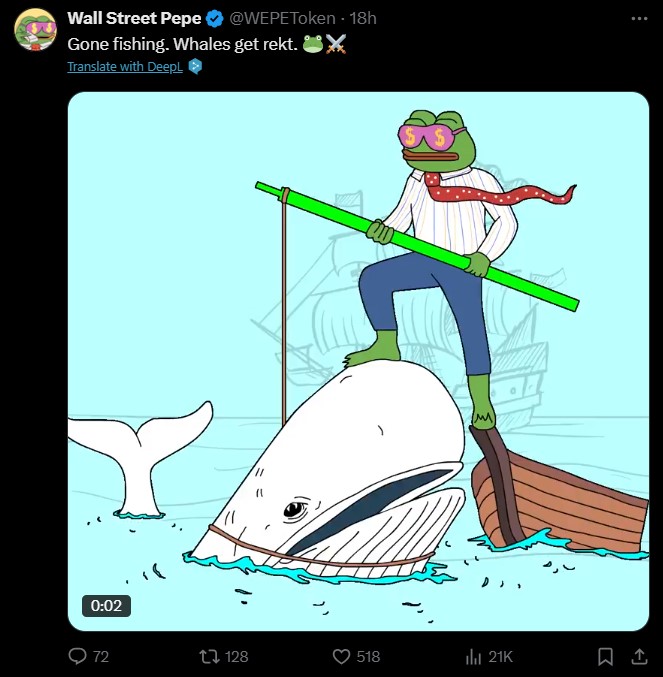
Task: Click the @WEPEToken handle
Action: 282,19
